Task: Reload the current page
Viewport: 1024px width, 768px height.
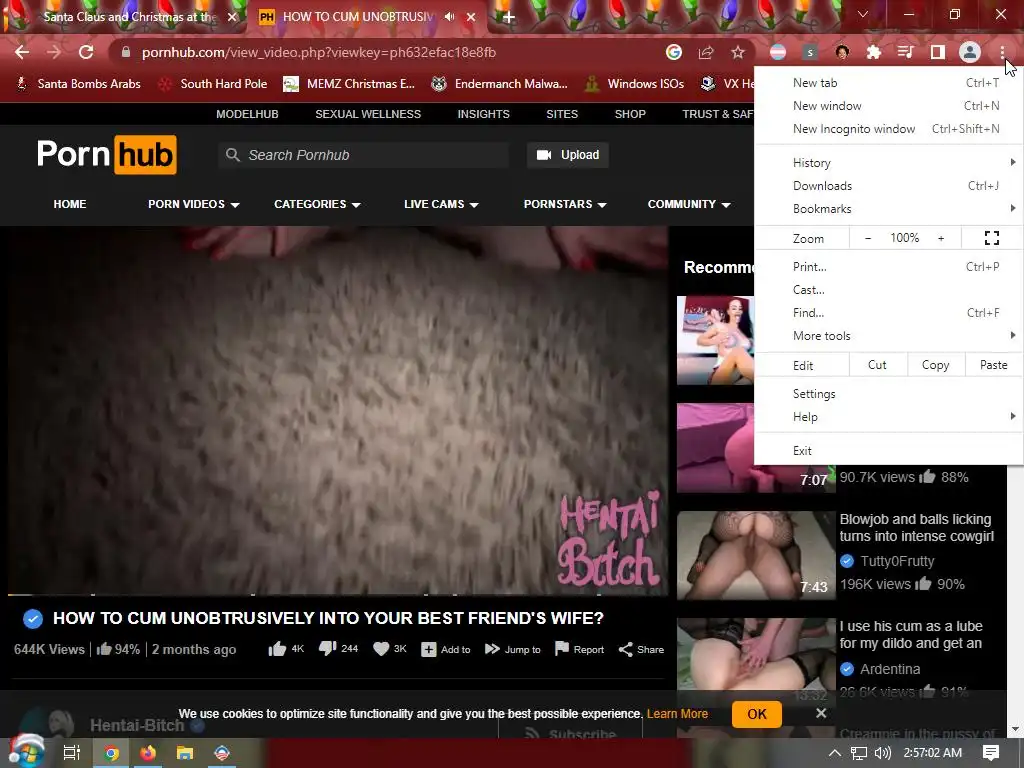Action: (86, 52)
